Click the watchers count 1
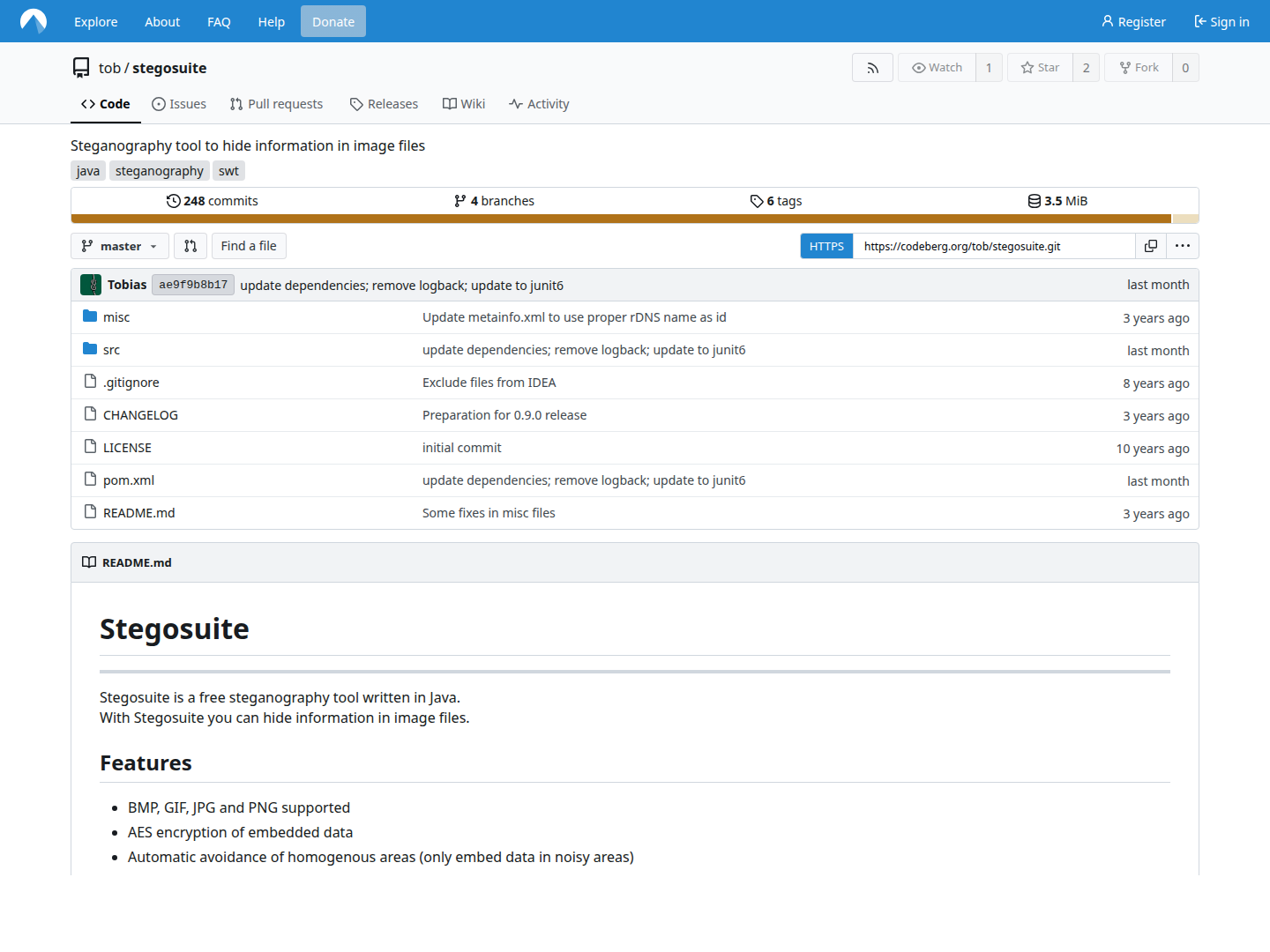 (989, 68)
